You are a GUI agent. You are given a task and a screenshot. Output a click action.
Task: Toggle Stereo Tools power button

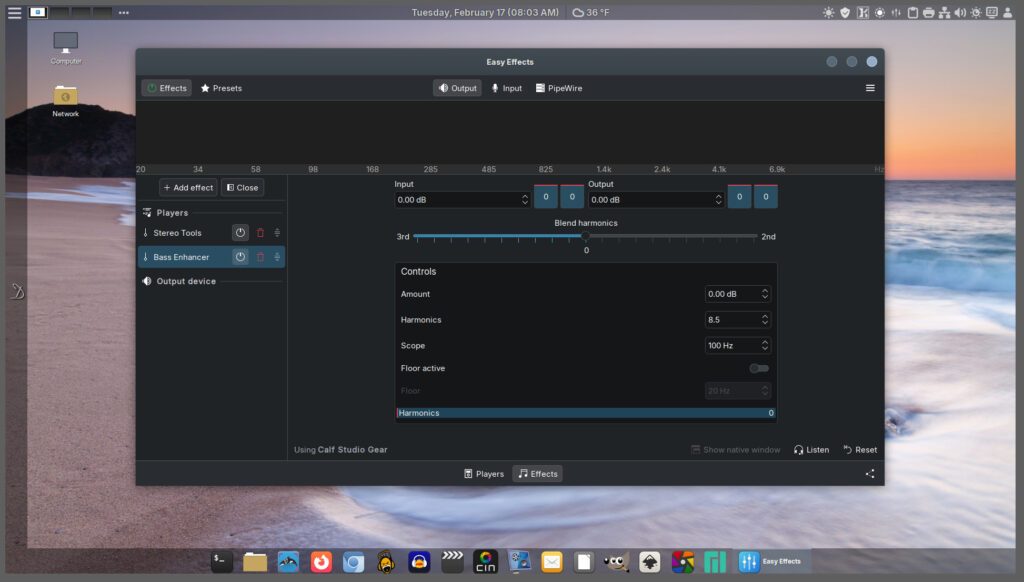240,233
